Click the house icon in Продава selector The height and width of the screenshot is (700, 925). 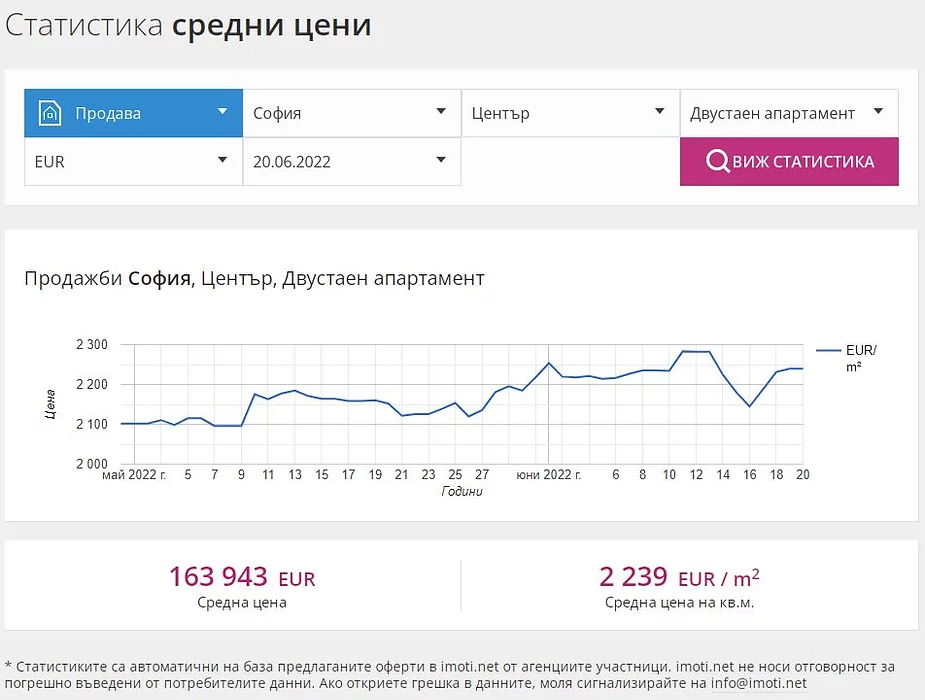[x=50, y=113]
